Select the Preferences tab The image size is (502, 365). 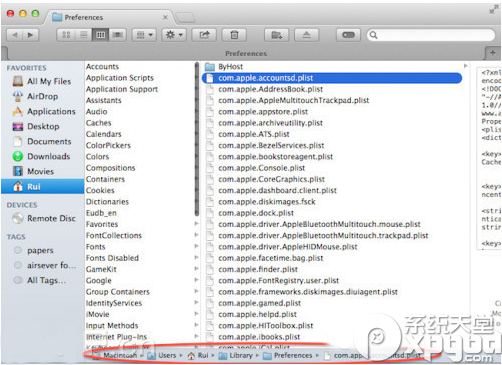pyautogui.click(x=110, y=17)
